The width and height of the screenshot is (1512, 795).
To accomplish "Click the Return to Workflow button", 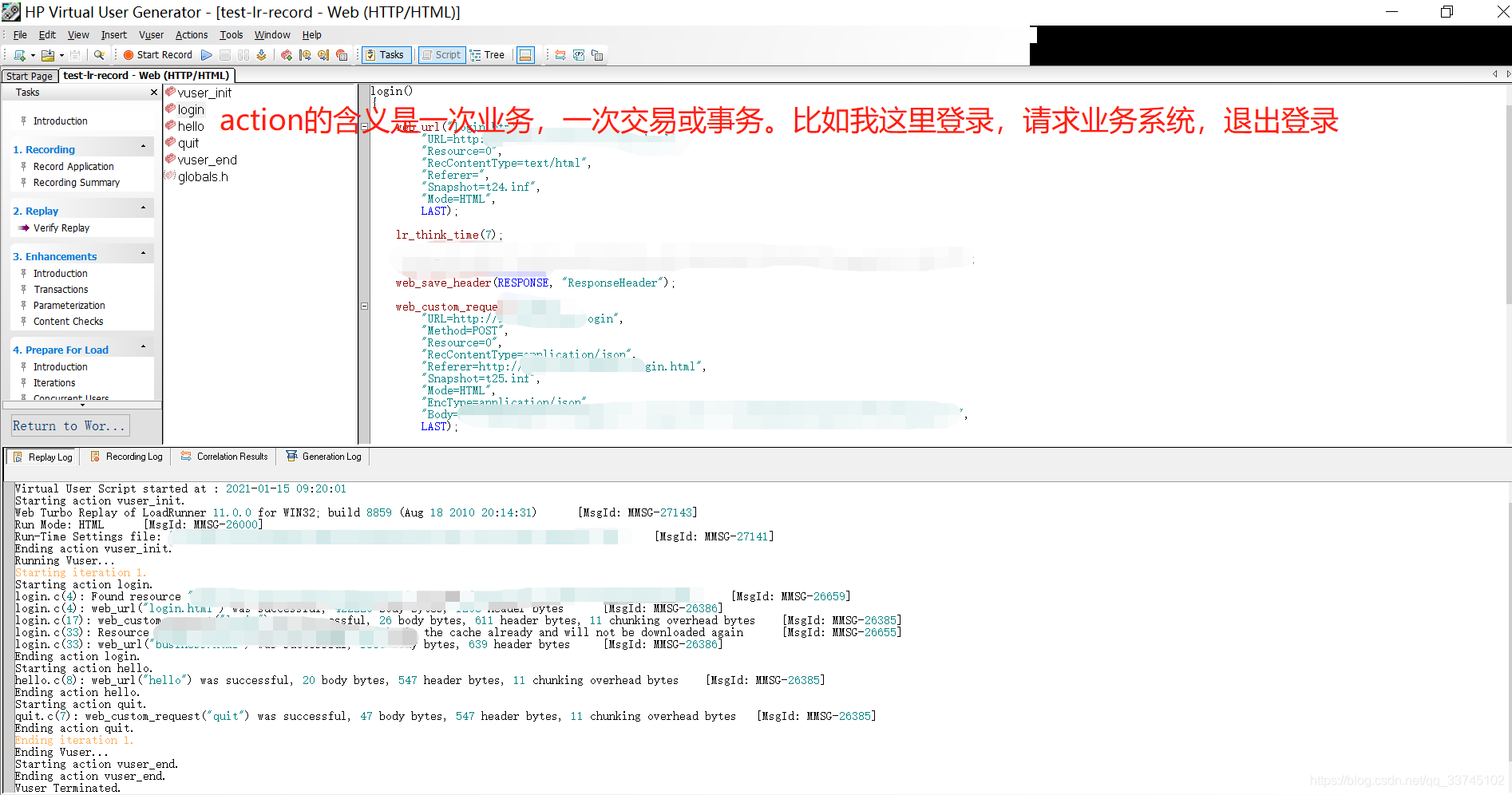I will (x=69, y=425).
